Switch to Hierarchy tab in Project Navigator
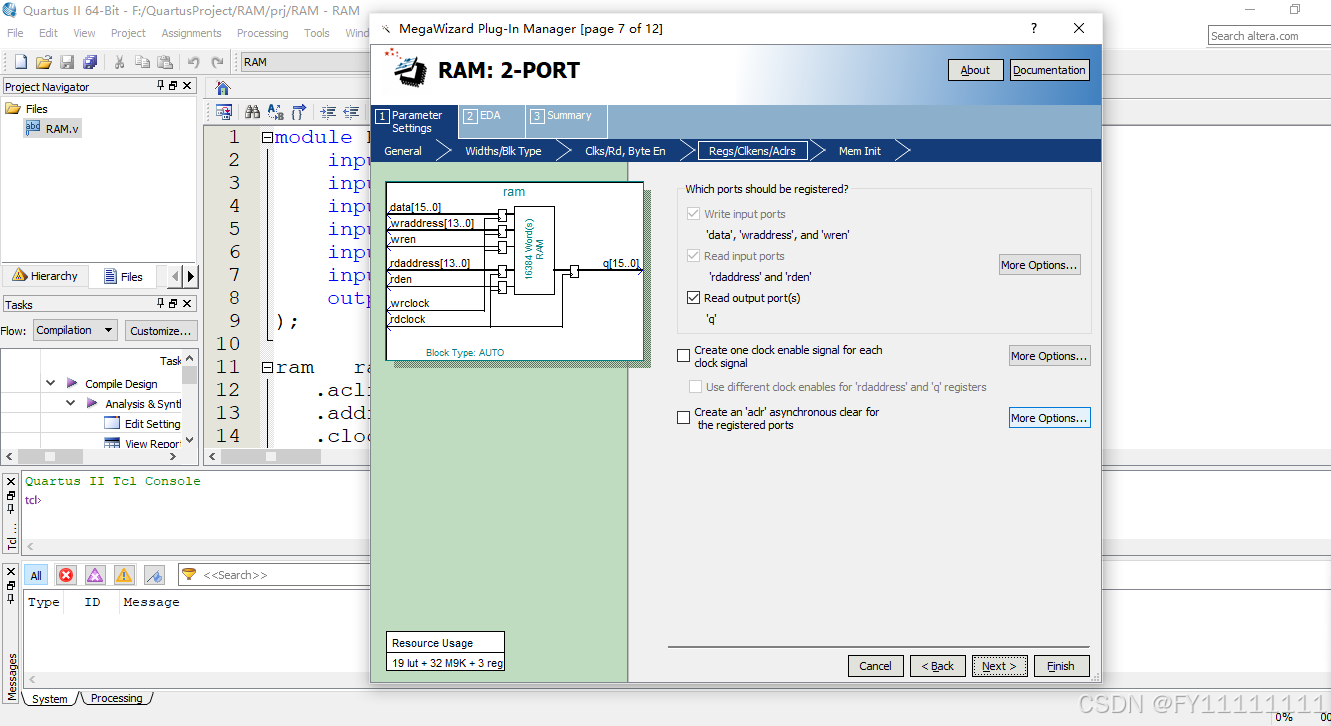Viewport: 1331px width, 726px height. pyautogui.click(x=45, y=276)
